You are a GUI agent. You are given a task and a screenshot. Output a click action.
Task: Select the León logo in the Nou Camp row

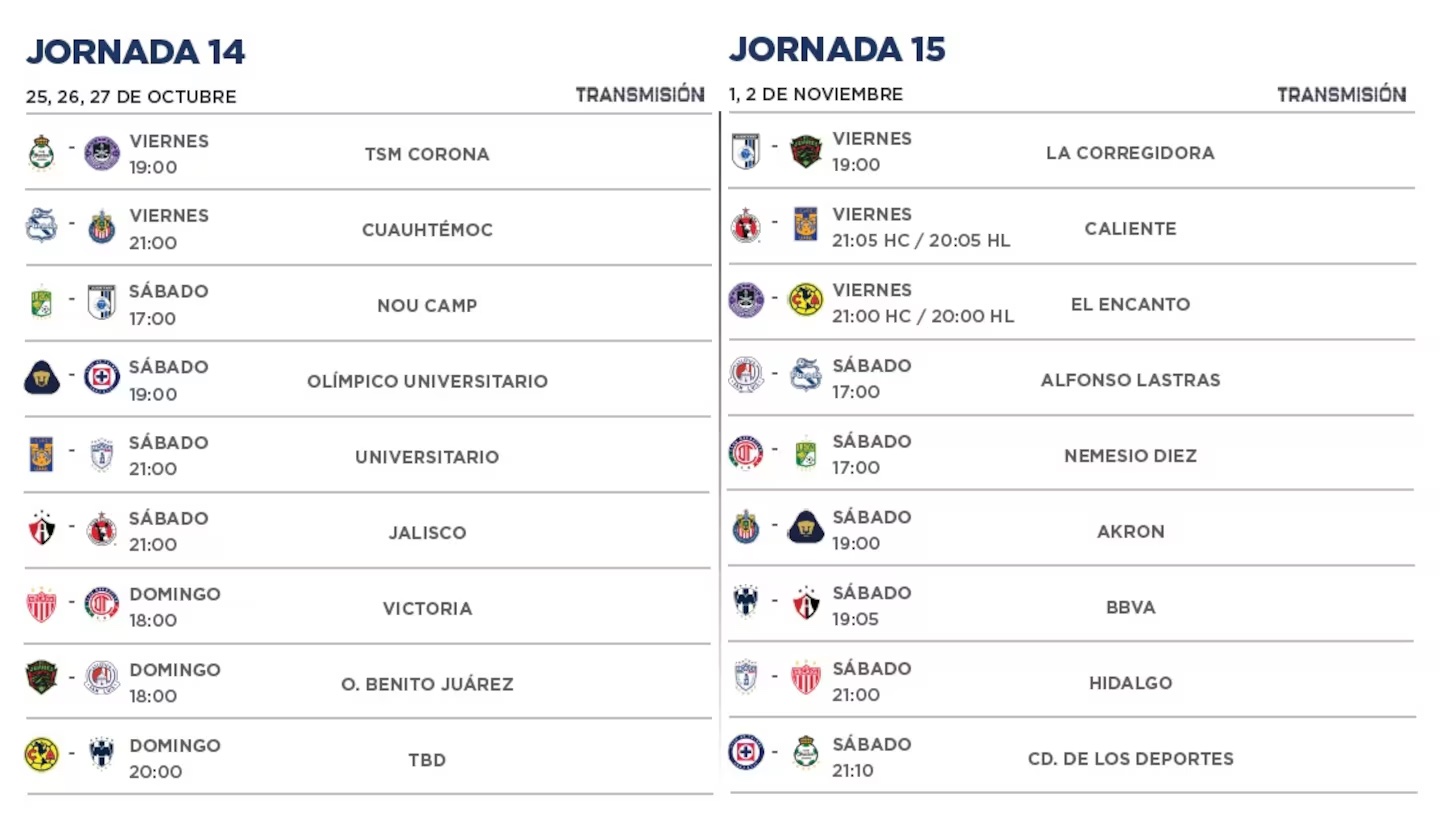pyautogui.click(x=41, y=303)
